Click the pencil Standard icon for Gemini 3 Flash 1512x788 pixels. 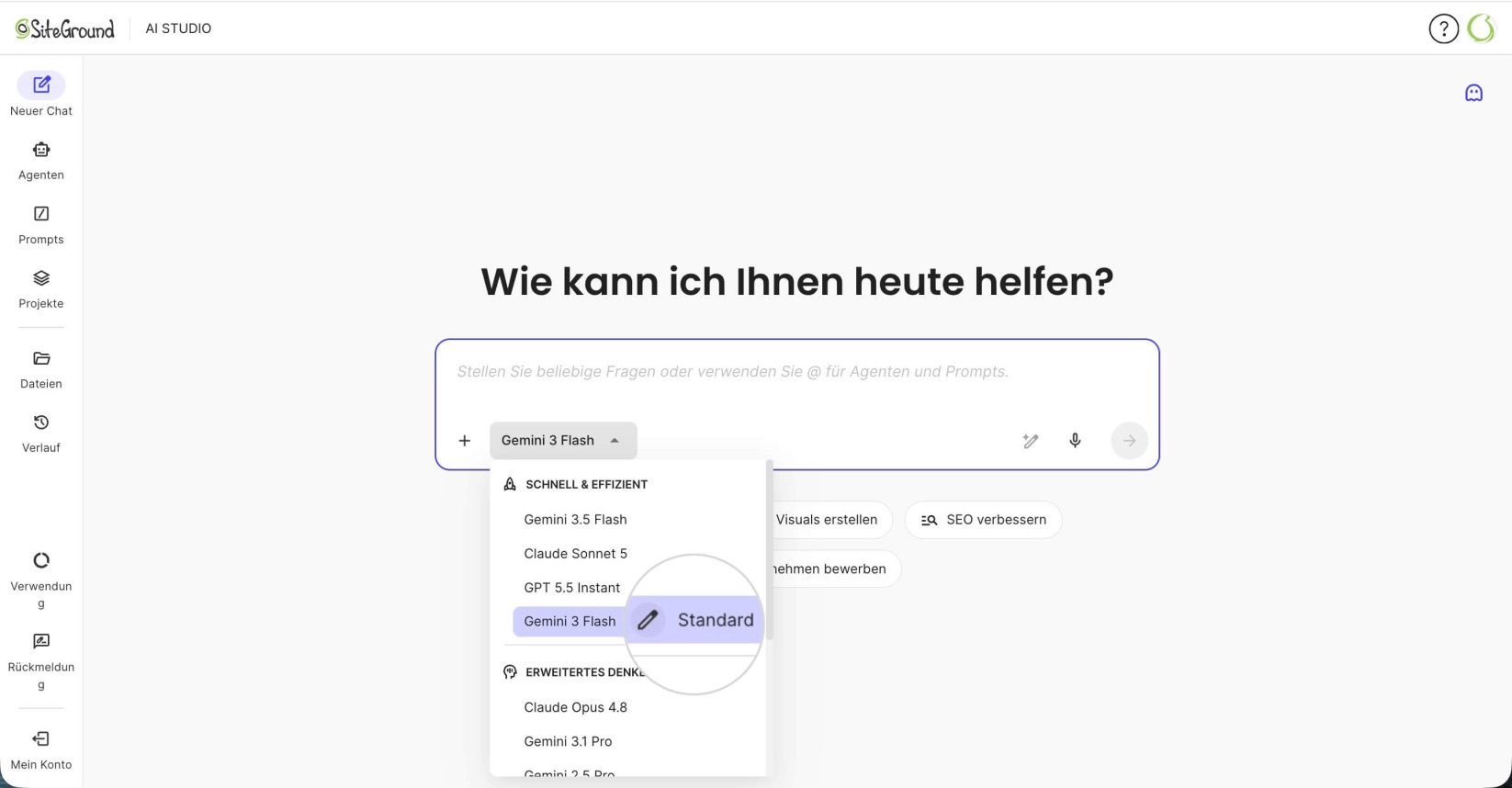coord(648,621)
